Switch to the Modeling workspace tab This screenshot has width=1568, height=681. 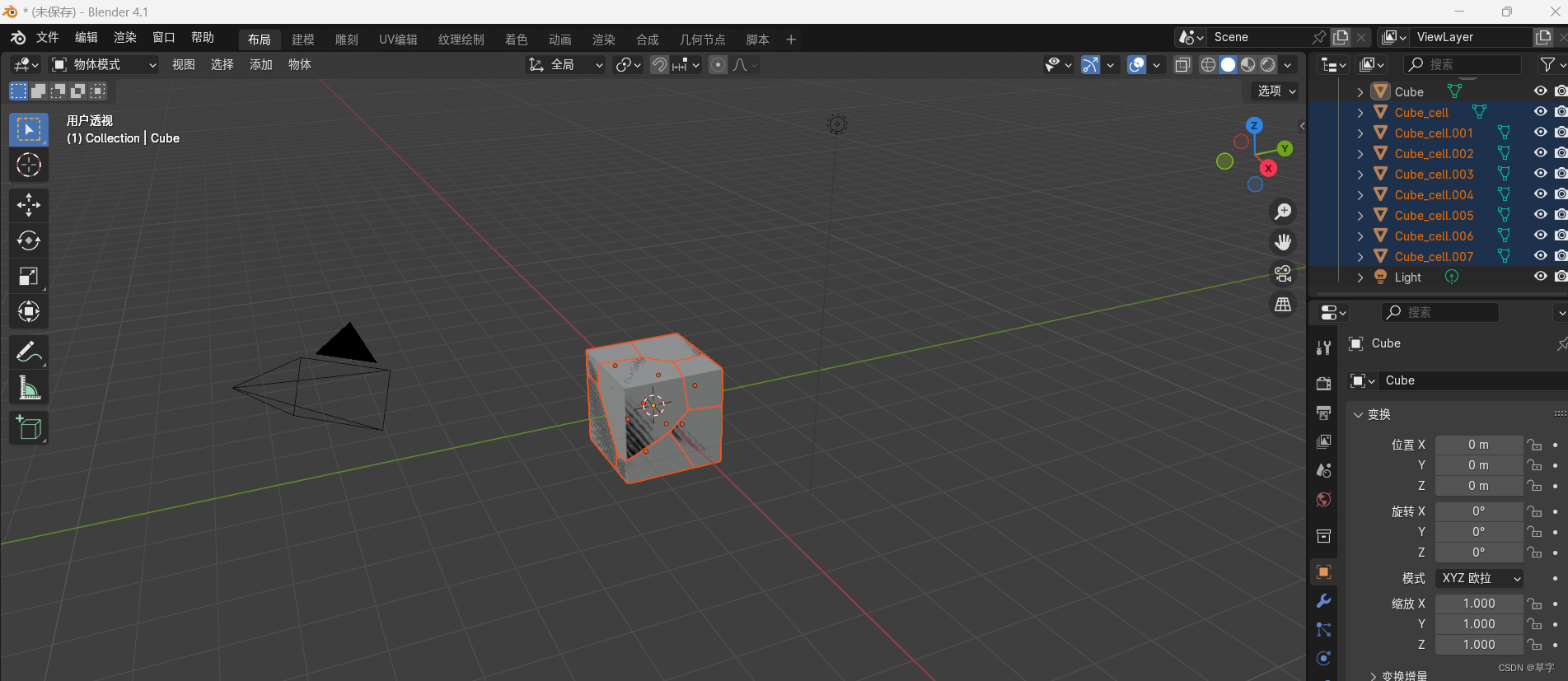(303, 40)
